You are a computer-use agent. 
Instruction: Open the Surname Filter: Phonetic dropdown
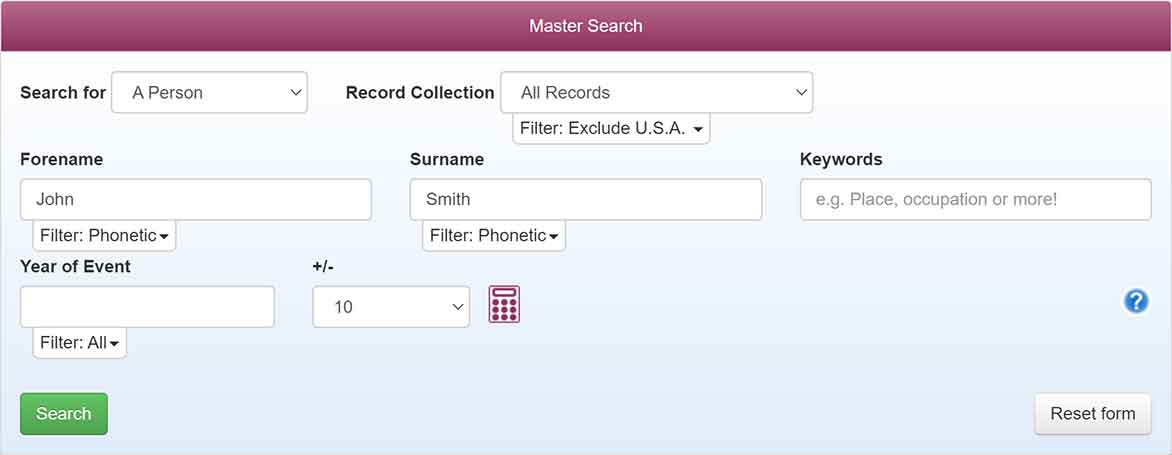[x=494, y=235]
